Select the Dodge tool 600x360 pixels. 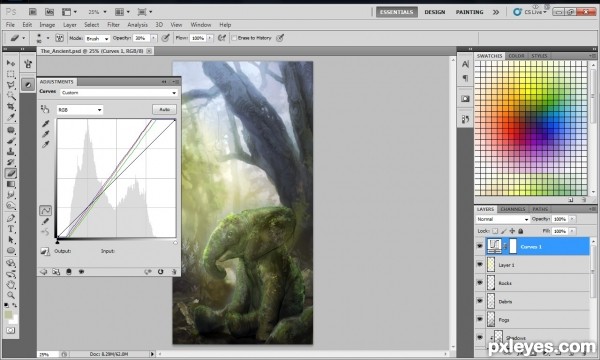pos(11,206)
